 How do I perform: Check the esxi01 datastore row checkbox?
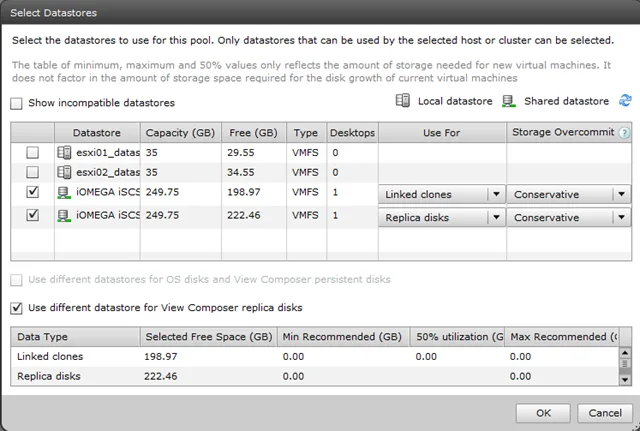33,153
